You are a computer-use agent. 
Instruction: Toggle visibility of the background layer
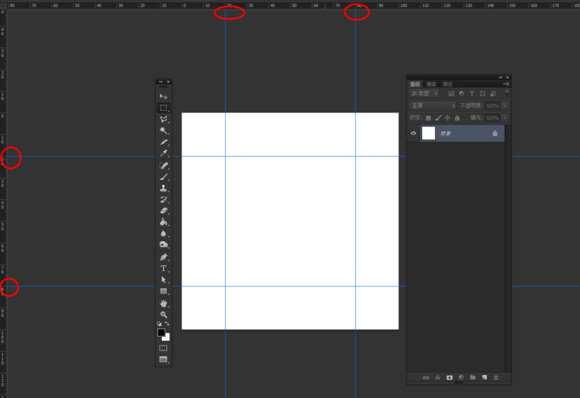[414, 133]
